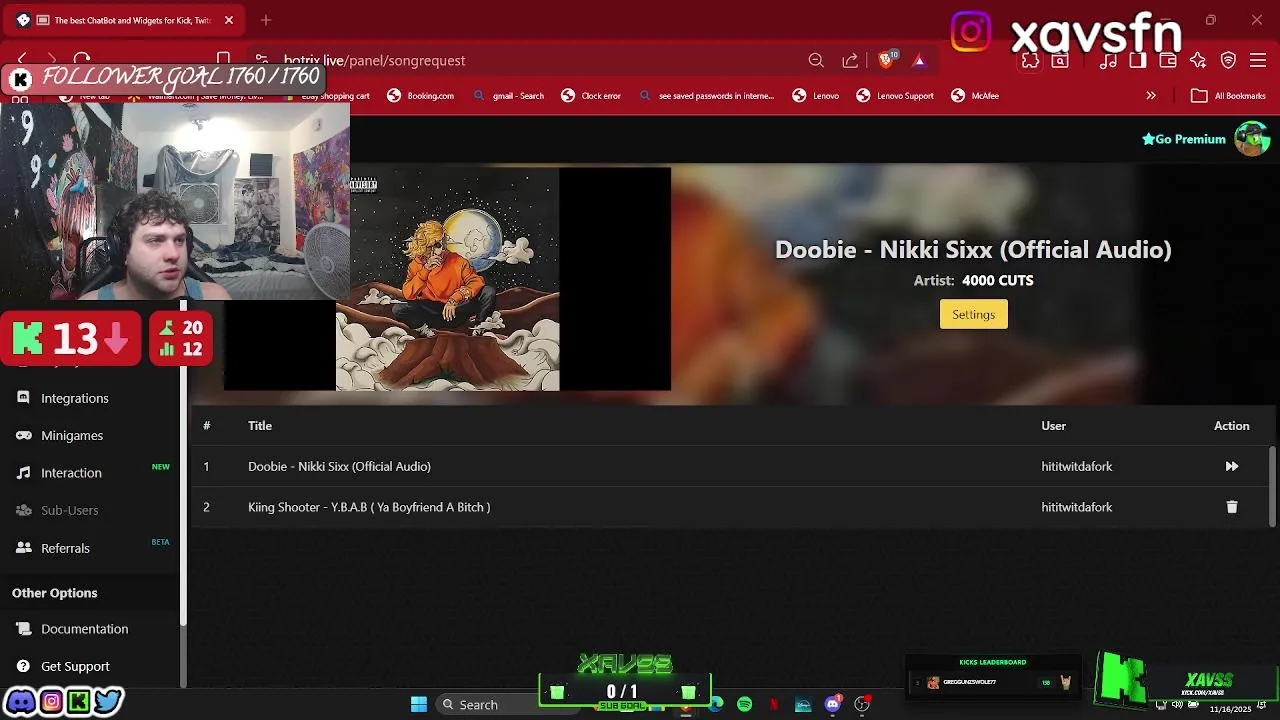The height and width of the screenshot is (720, 1280).
Task: Open the Extensions puzzle icon
Action: point(1030,60)
